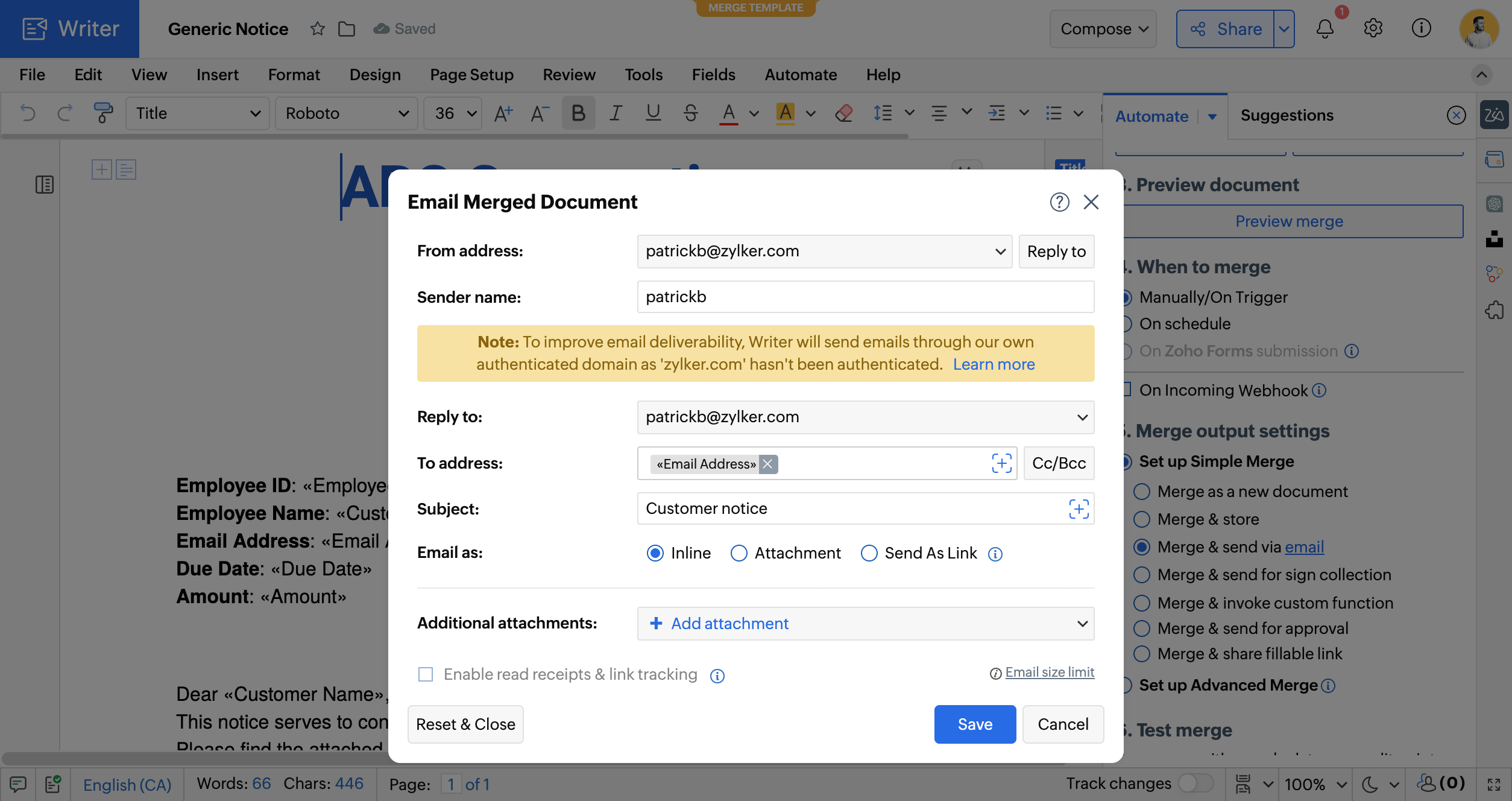The height and width of the screenshot is (801, 1512).
Task: Click Reset & Close button
Action: coord(465,724)
